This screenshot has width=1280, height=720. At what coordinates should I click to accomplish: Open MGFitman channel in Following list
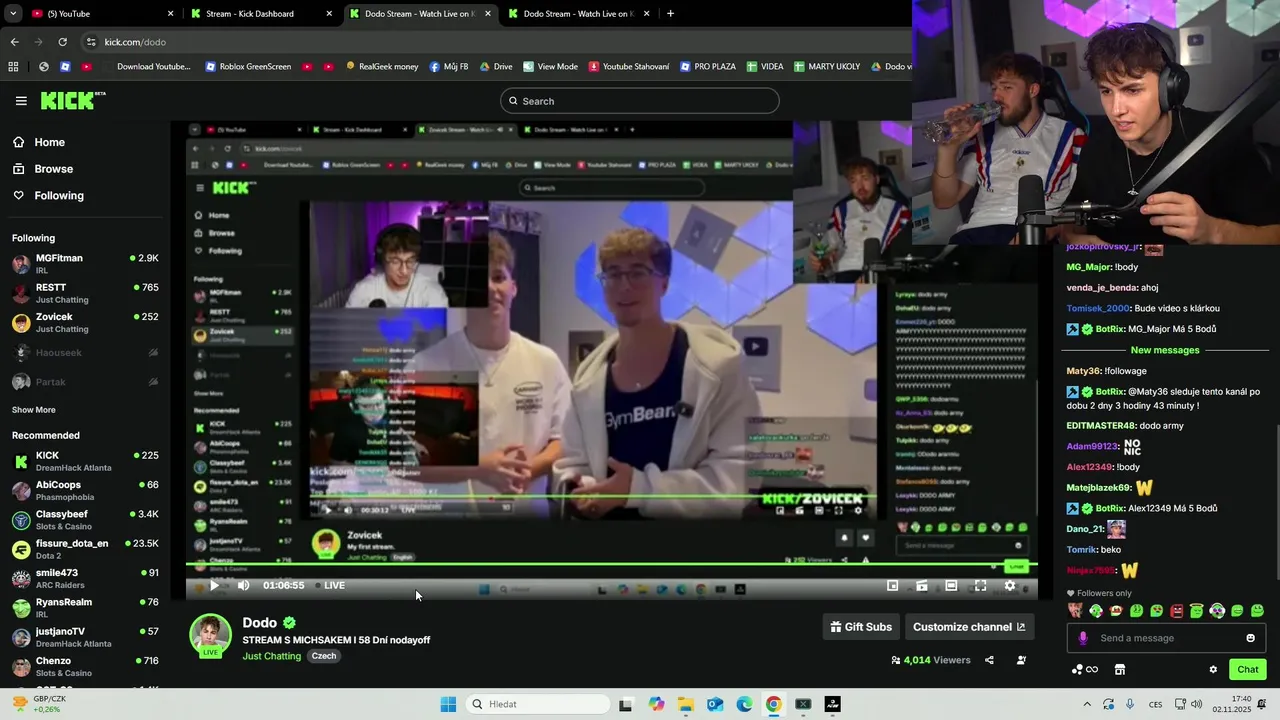coord(85,264)
